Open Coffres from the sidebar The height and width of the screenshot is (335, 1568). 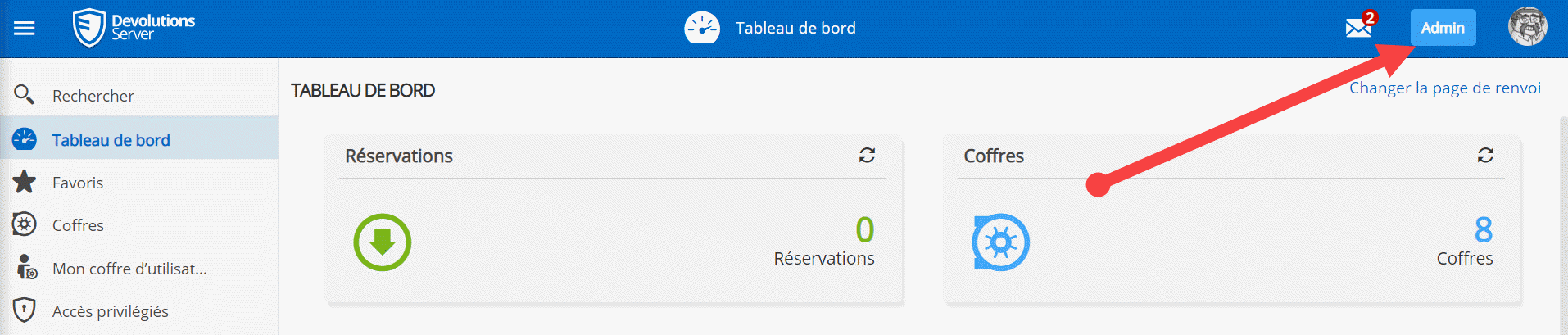78,225
